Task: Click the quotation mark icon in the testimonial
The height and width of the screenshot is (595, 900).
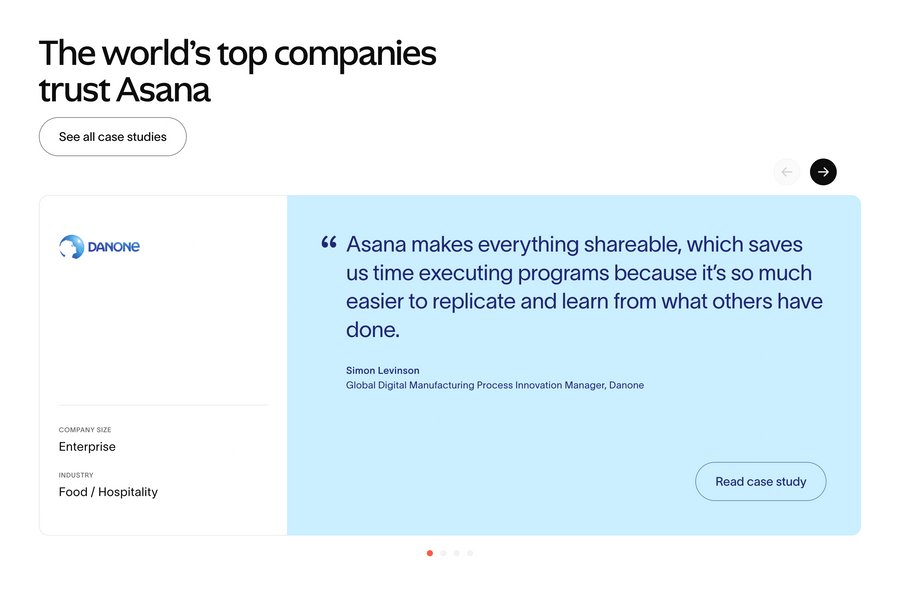Action: (328, 241)
